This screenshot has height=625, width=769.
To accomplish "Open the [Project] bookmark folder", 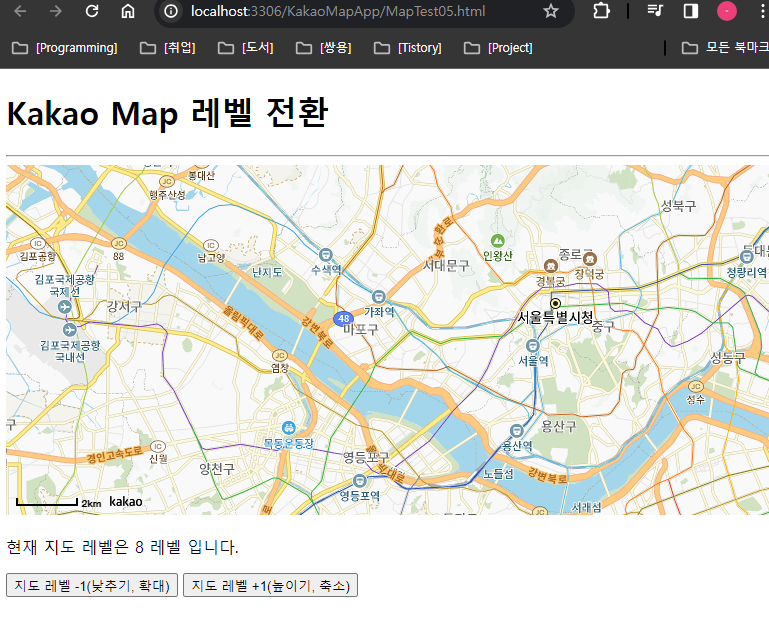I will point(498,48).
